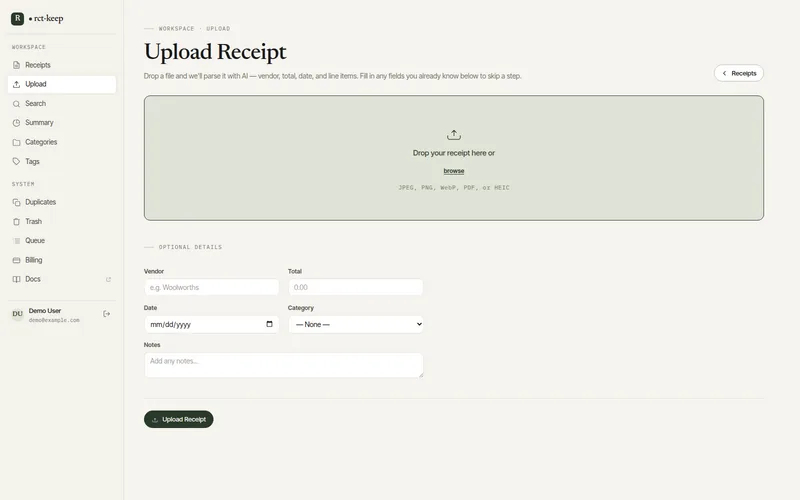
Task: Open Docs from the sidebar
Action: pyautogui.click(x=62, y=279)
